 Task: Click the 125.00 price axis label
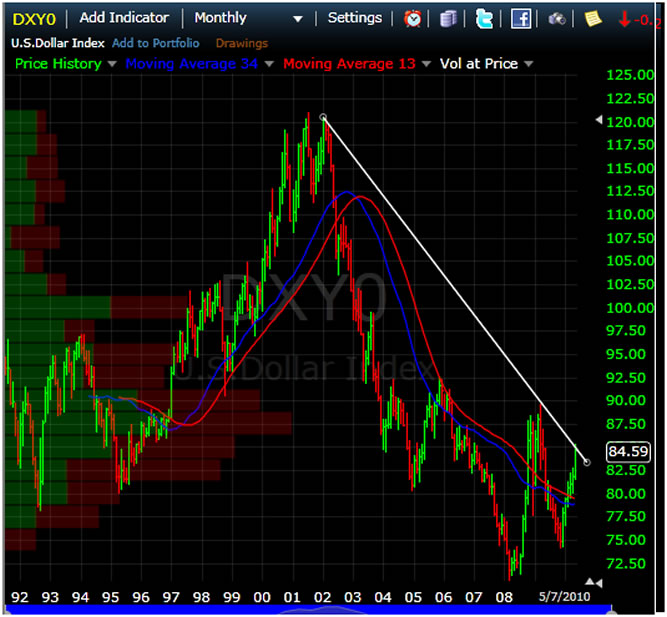click(x=630, y=75)
